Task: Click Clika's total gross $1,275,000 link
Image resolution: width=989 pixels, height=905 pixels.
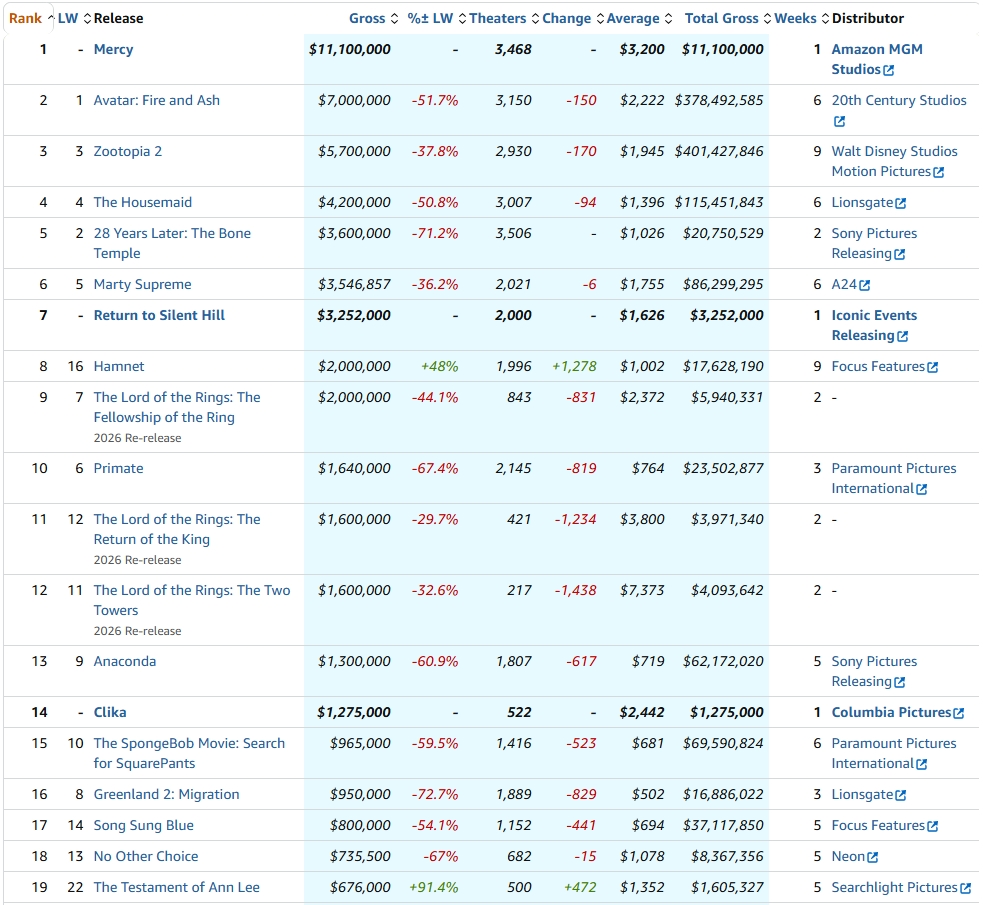Action: [x=726, y=712]
